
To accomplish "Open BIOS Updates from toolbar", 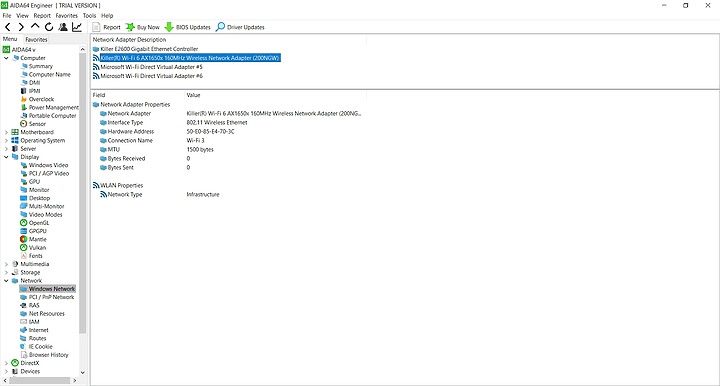I will (187, 27).
